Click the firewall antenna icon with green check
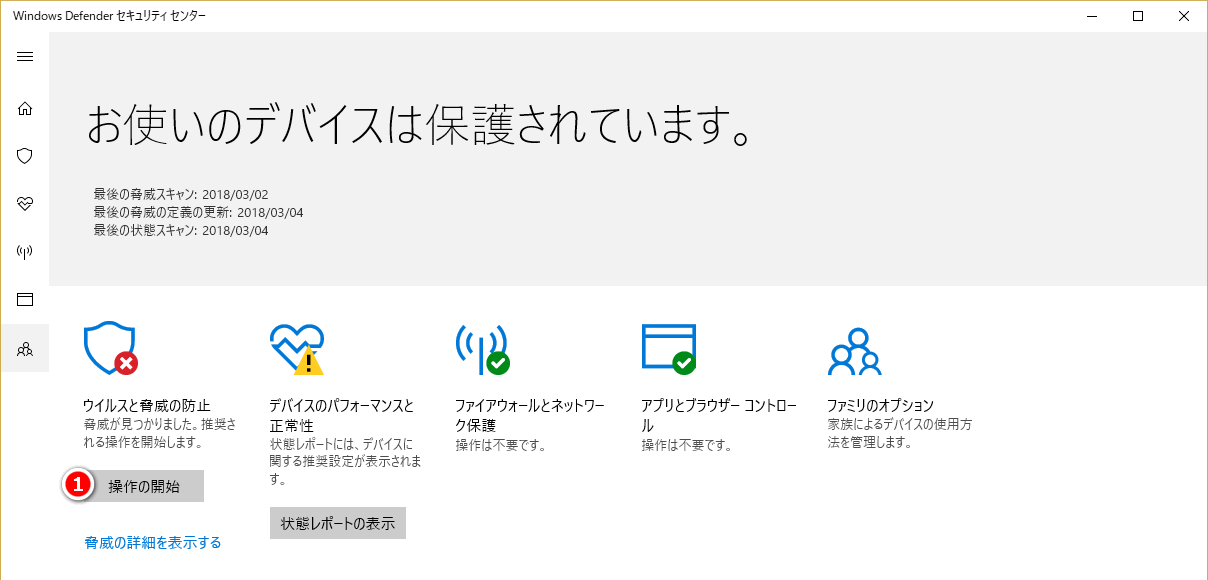Image resolution: width=1208 pixels, height=580 pixels. click(483, 349)
